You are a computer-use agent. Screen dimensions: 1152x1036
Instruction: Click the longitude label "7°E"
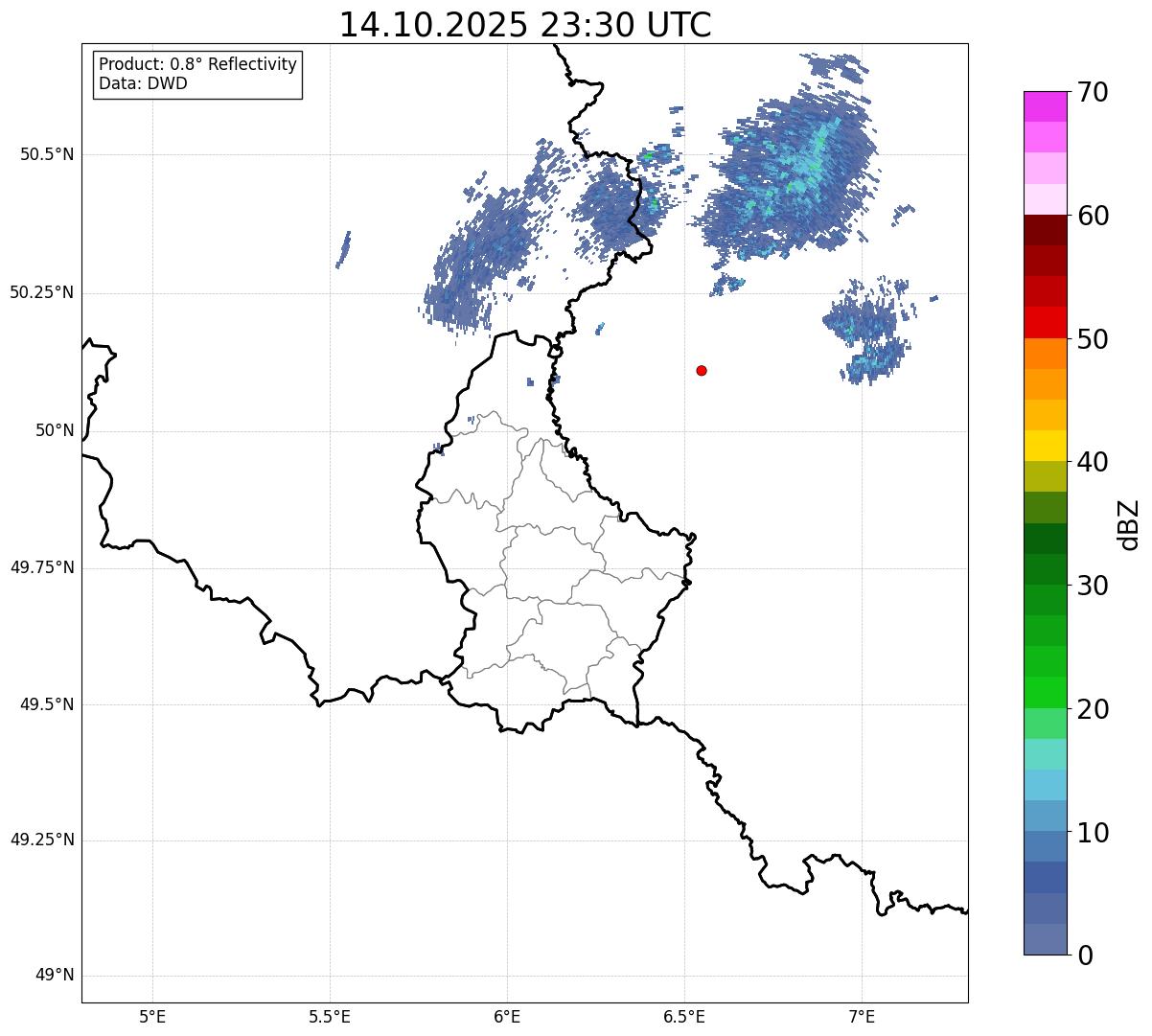[x=862, y=1016]
